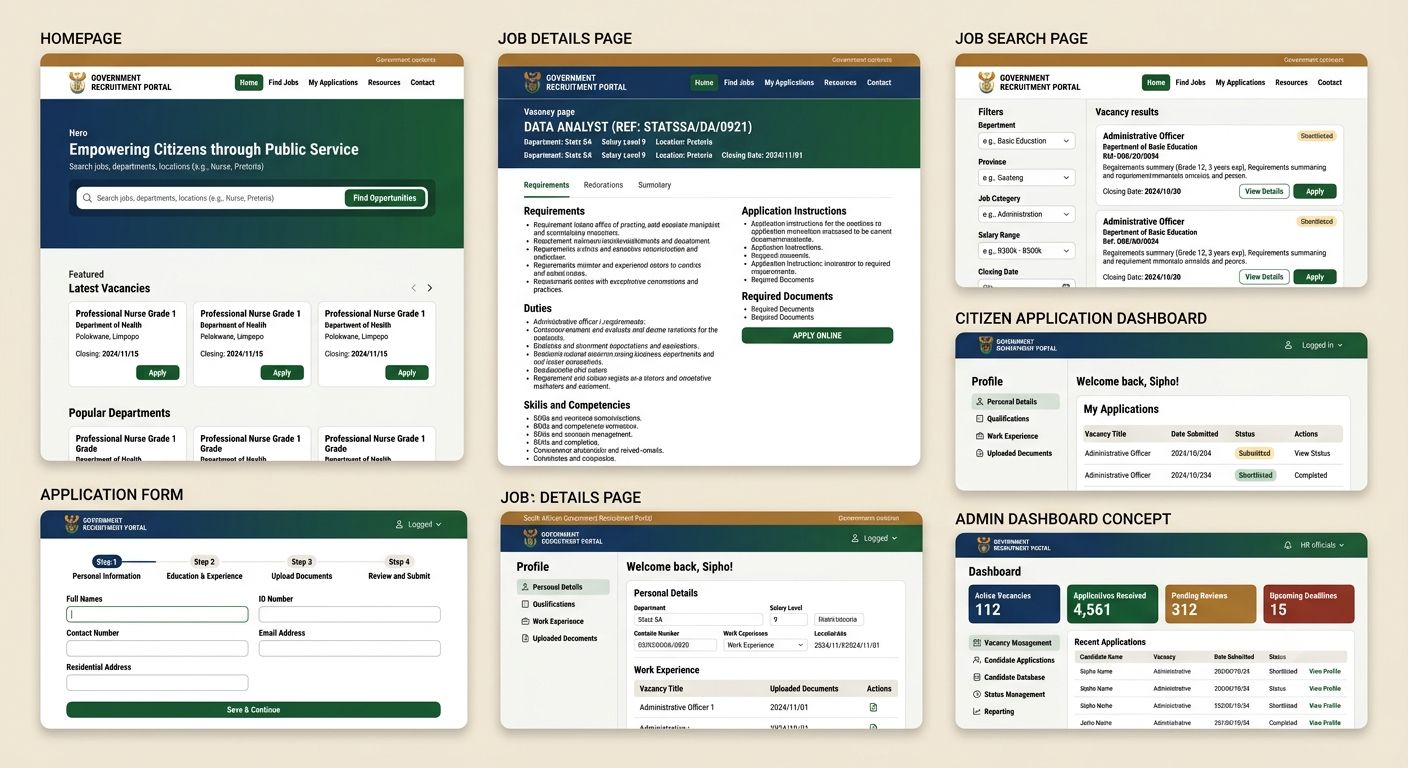This screenshot has width=1408, height=768.
Task: Click the blue Active Vacancies 112 card
Action: 1014,604
